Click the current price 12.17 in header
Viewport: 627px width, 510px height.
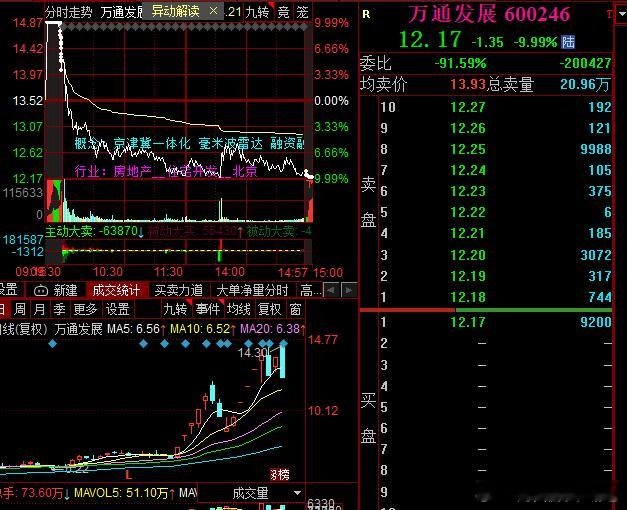pyautogui.click(x=430, y=39)
